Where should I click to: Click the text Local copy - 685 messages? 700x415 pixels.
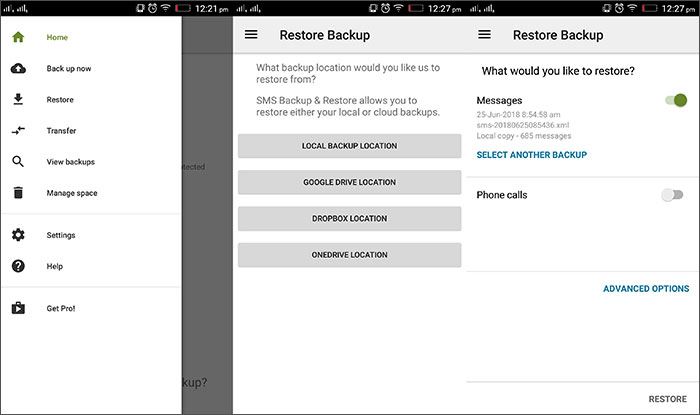tap(524, 136)
